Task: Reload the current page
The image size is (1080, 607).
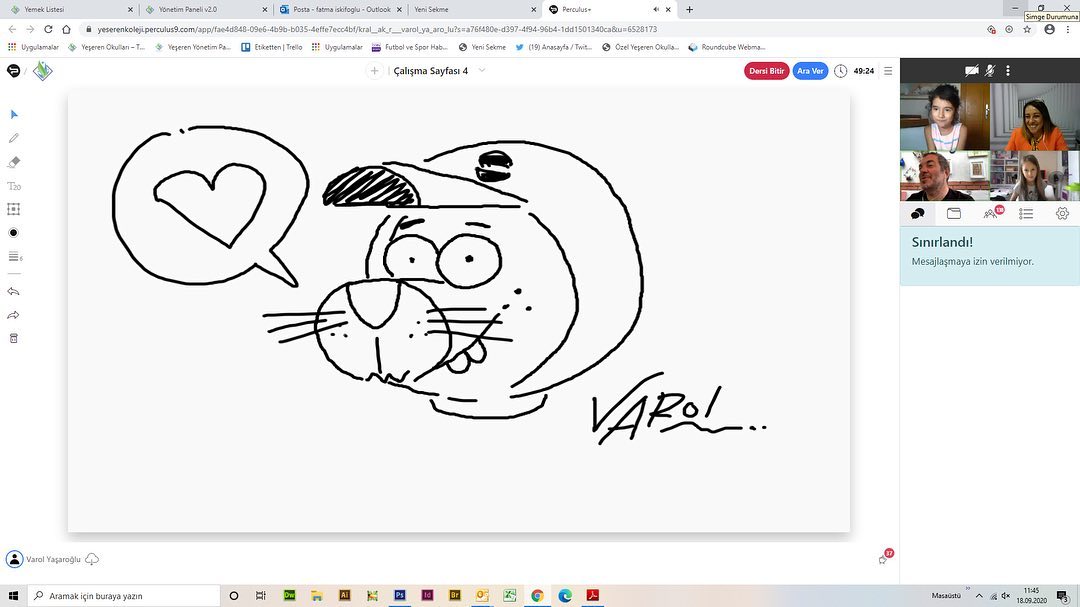Action: pyautogui.click(x=48, y=30)
